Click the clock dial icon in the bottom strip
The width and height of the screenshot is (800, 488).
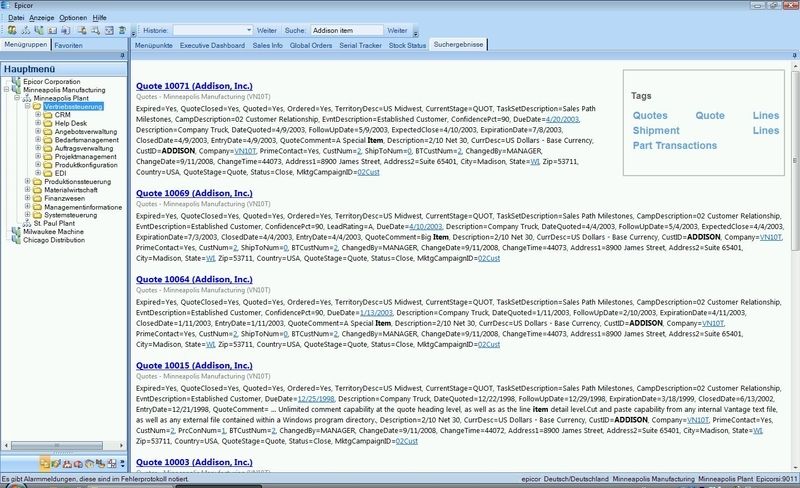point(89,463)
